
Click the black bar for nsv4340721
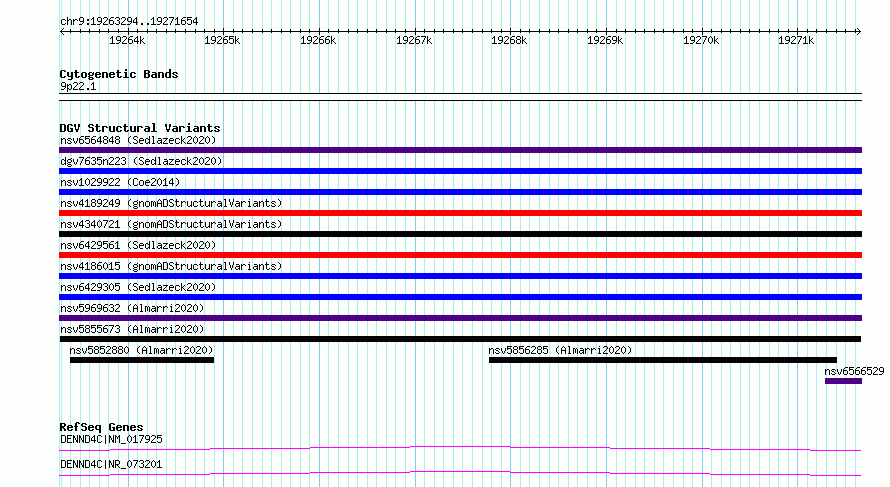(x=460, y=234)
